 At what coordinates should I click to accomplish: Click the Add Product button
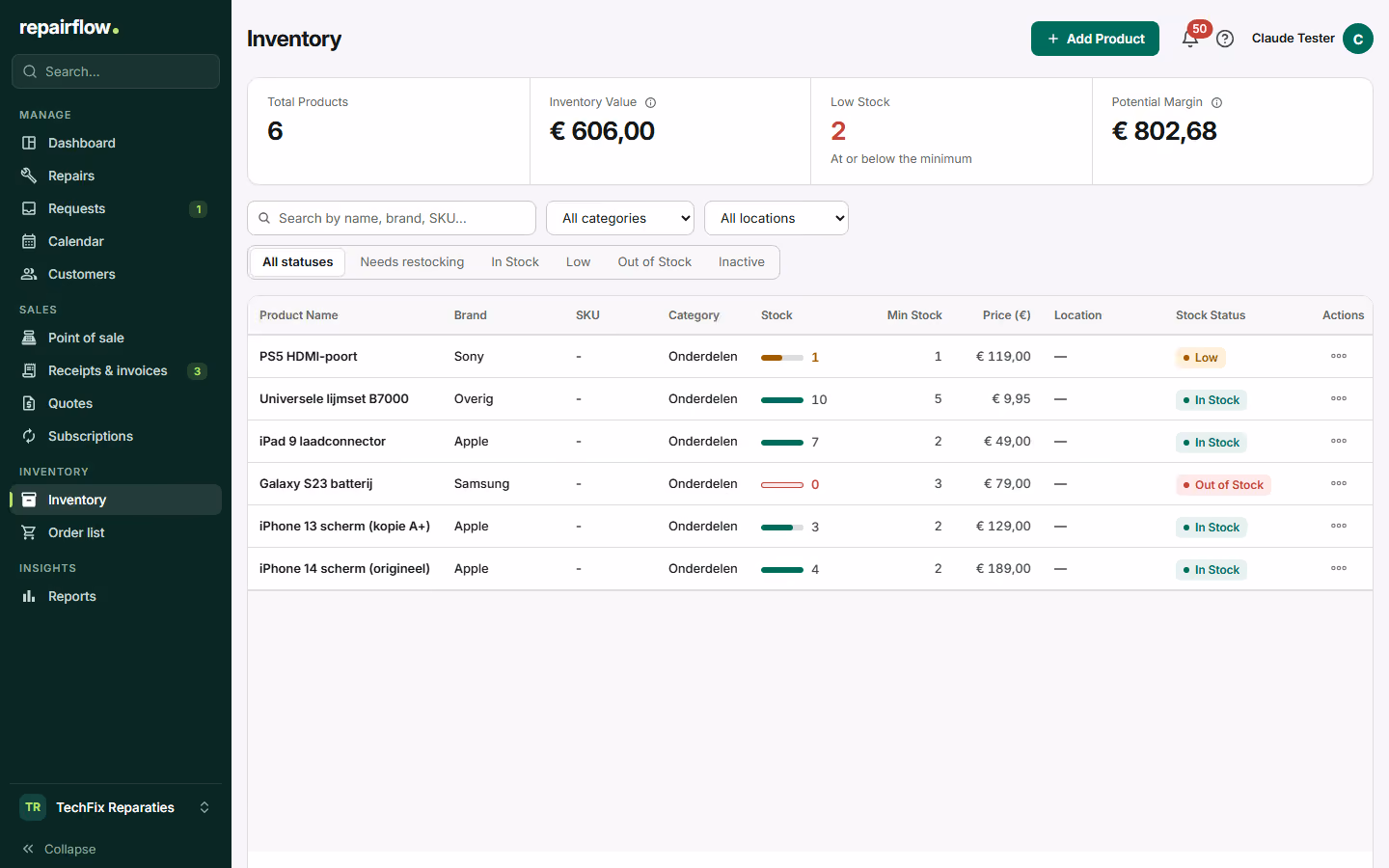(1095, 39)
